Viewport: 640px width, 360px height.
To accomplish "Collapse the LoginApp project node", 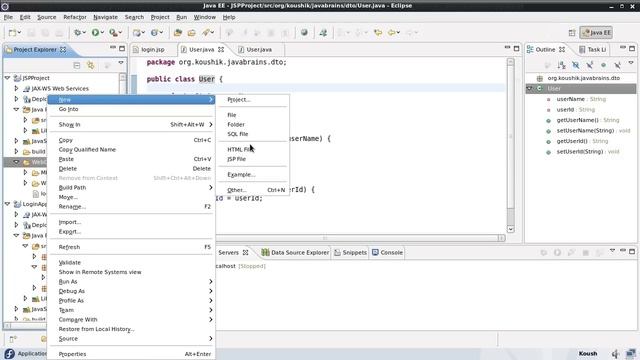I will pyautogui.click(x=7, y=204).
